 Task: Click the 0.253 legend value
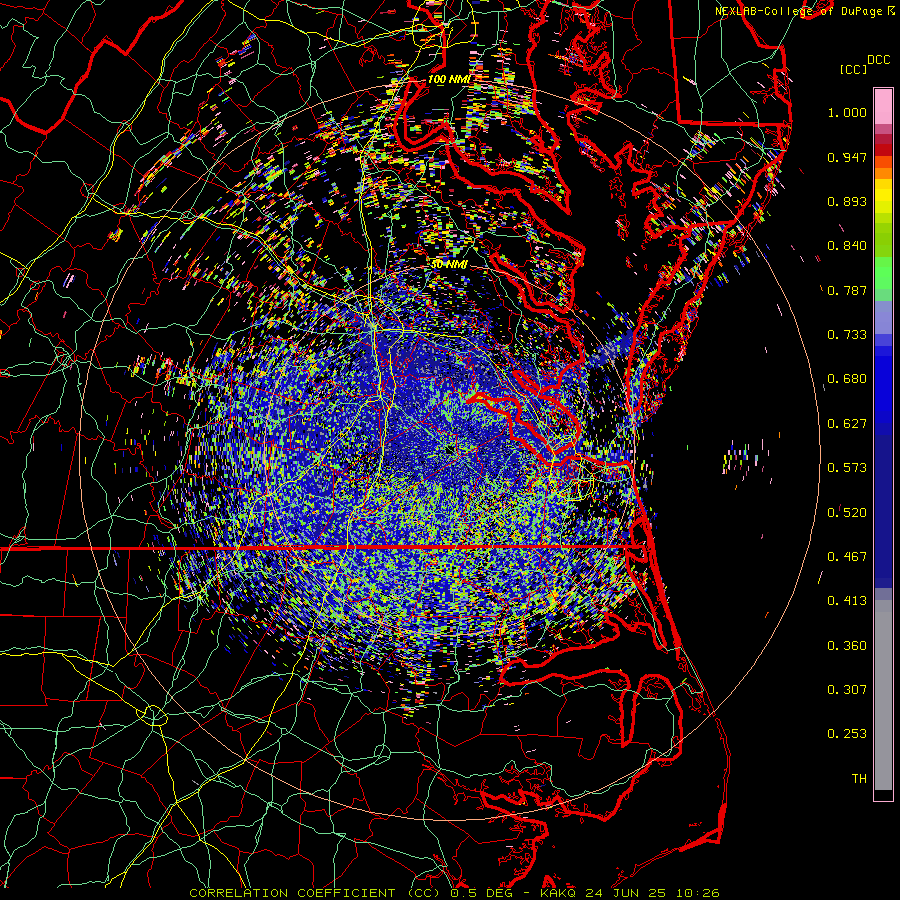tap(847, 734)
